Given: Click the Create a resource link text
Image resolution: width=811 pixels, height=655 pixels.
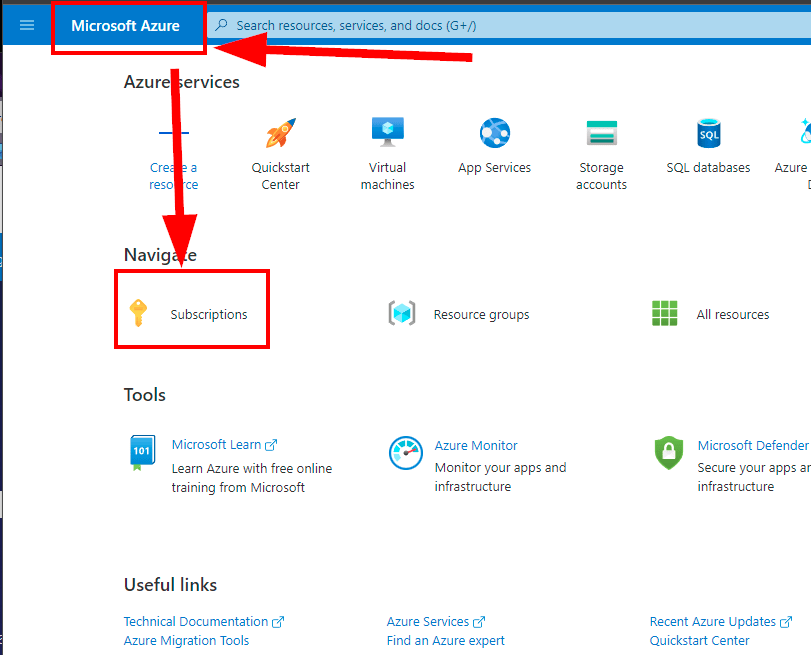Looking at the screenshot, I should [174, 176].
